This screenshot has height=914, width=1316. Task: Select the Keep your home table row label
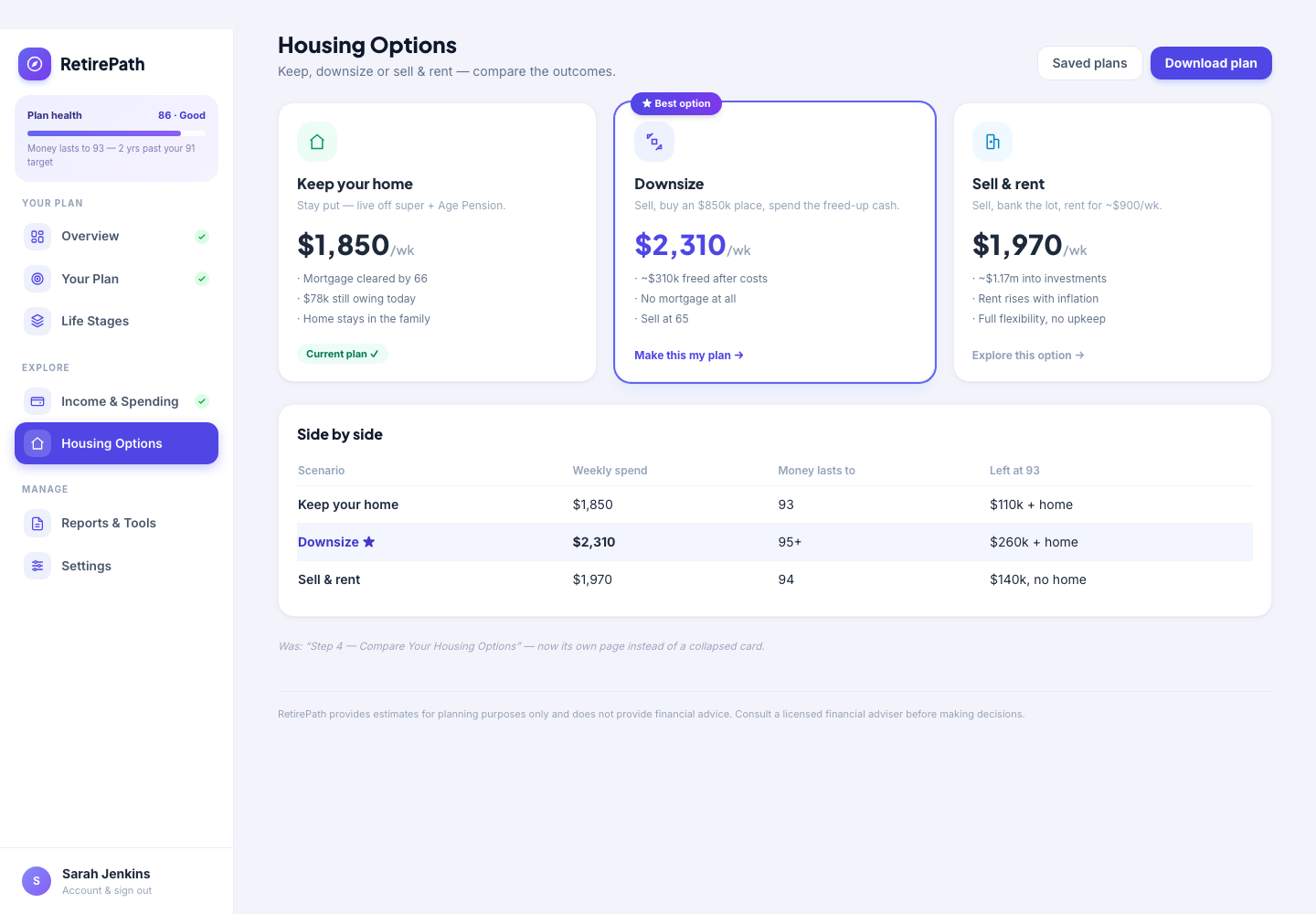348,505
